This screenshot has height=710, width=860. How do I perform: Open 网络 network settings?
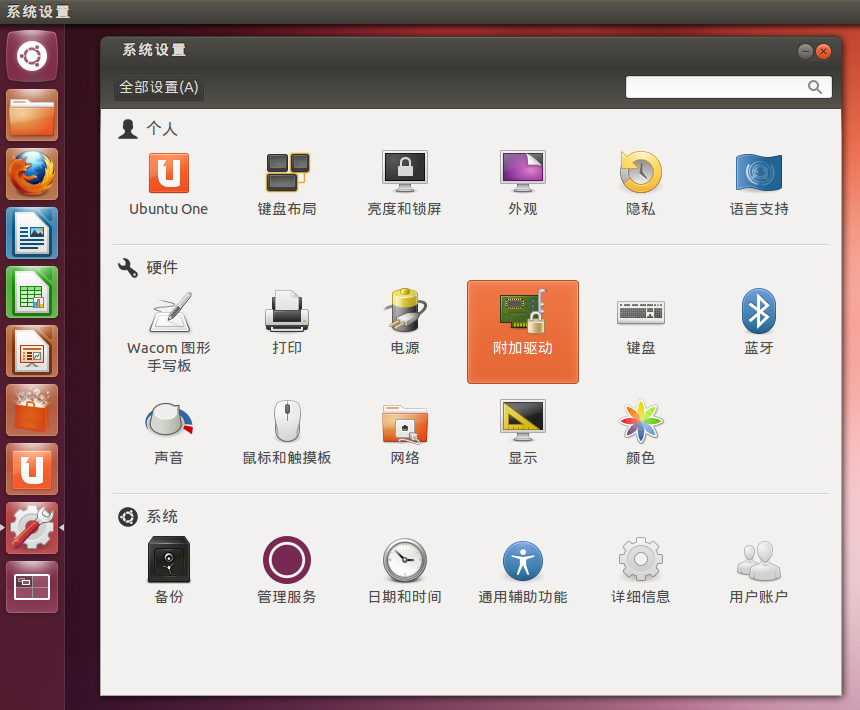(405, 433)
